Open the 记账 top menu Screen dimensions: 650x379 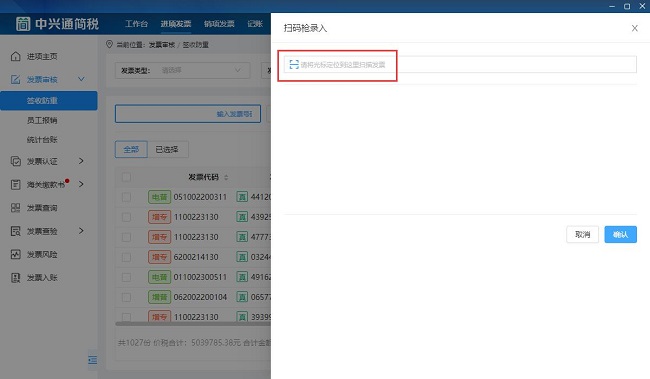(x=255, y=24)
